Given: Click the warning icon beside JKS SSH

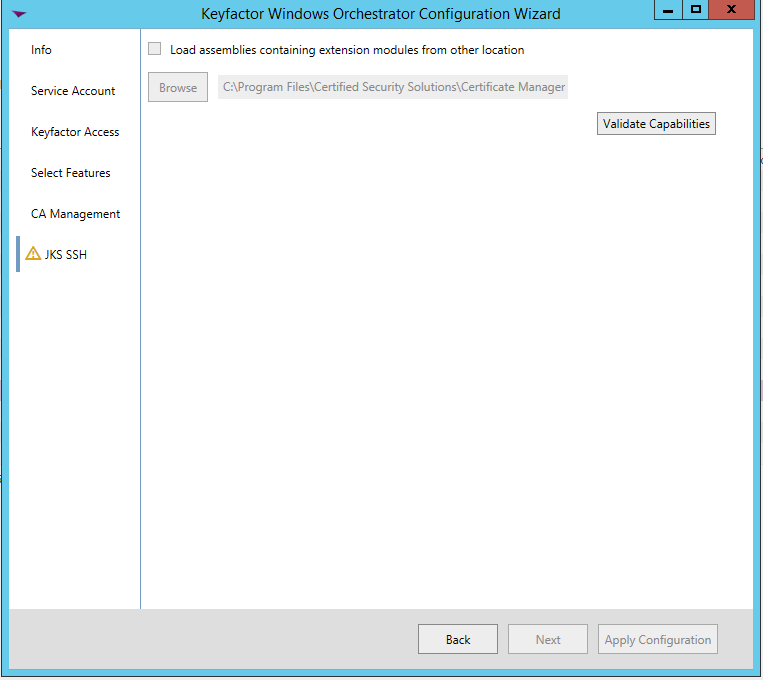Looking at the screenshot, I should (33, 254).
